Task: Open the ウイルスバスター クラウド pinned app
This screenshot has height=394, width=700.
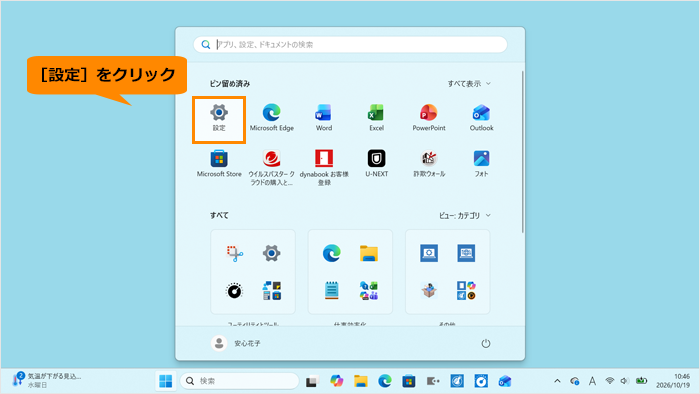Action: tap(271, 168)
